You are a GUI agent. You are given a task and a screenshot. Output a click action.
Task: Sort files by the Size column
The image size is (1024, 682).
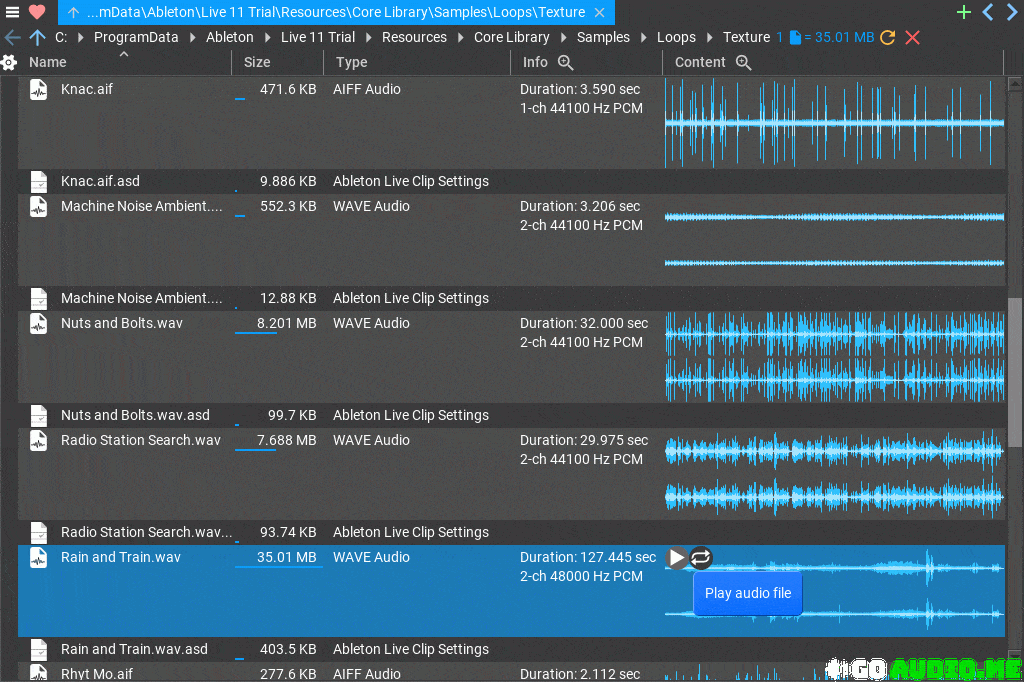(257, 62)
